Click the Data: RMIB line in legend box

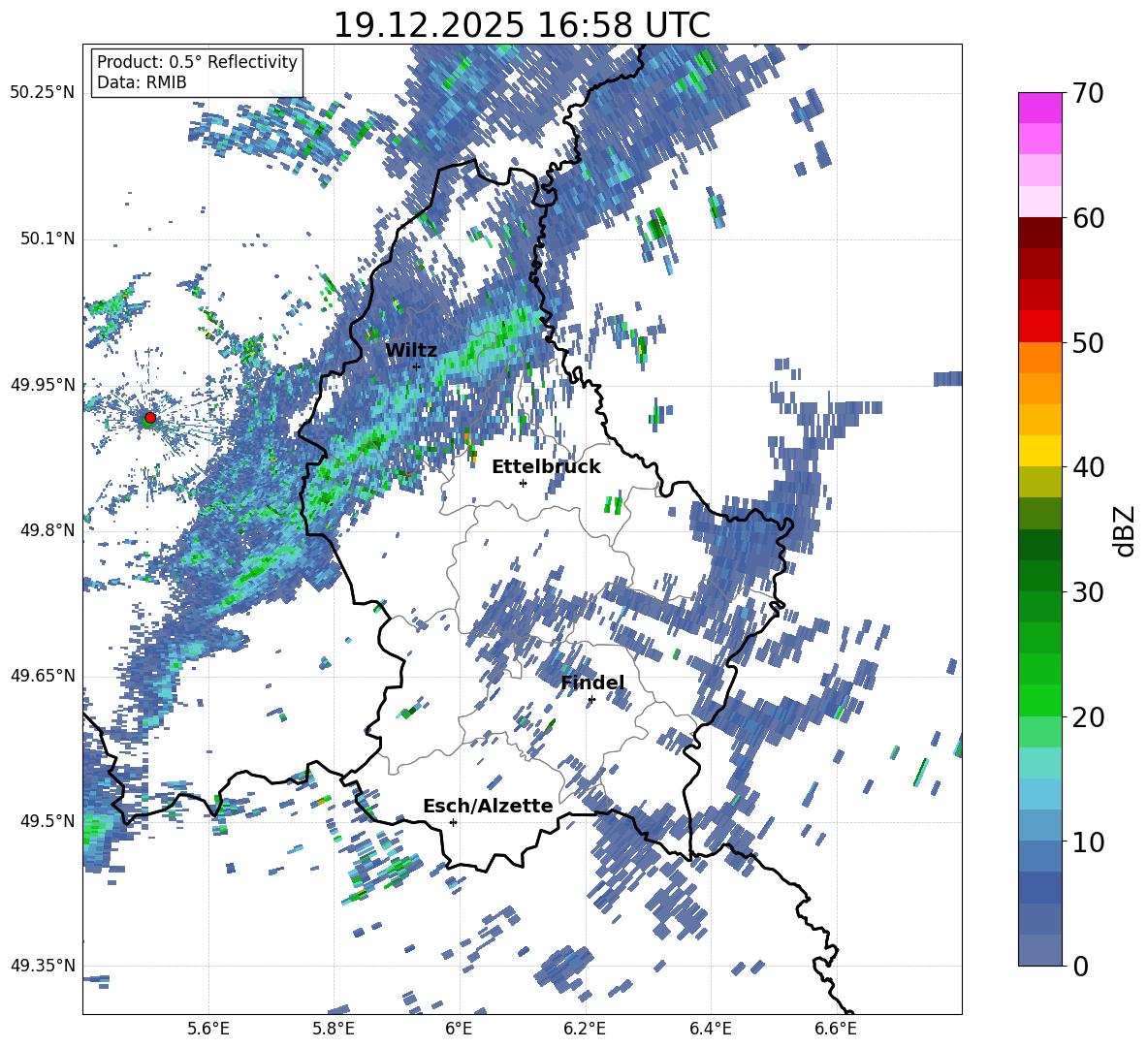pyautogui.click(x=142, y=82)
